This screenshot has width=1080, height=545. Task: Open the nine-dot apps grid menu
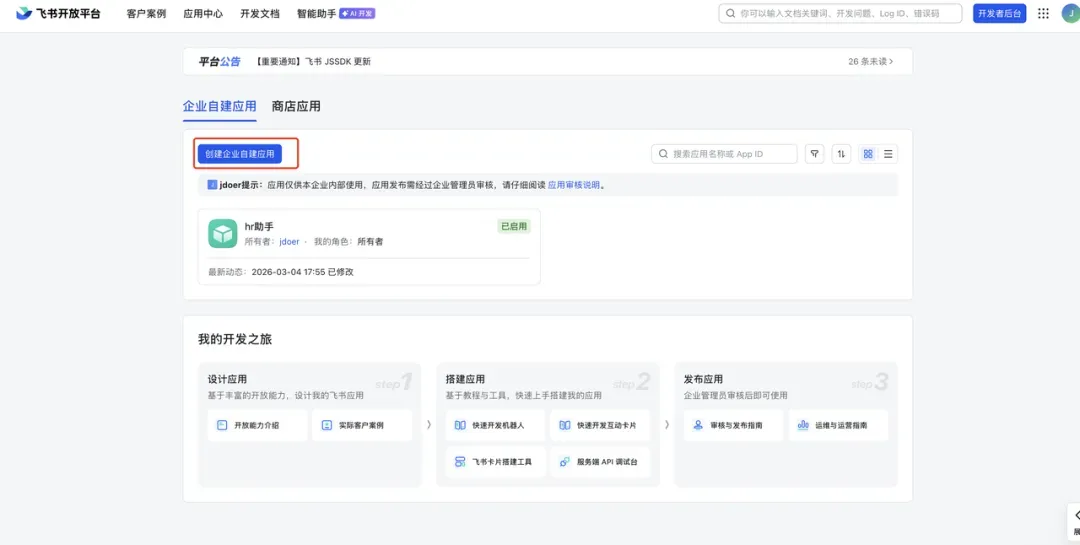(x=1043, y=14)
